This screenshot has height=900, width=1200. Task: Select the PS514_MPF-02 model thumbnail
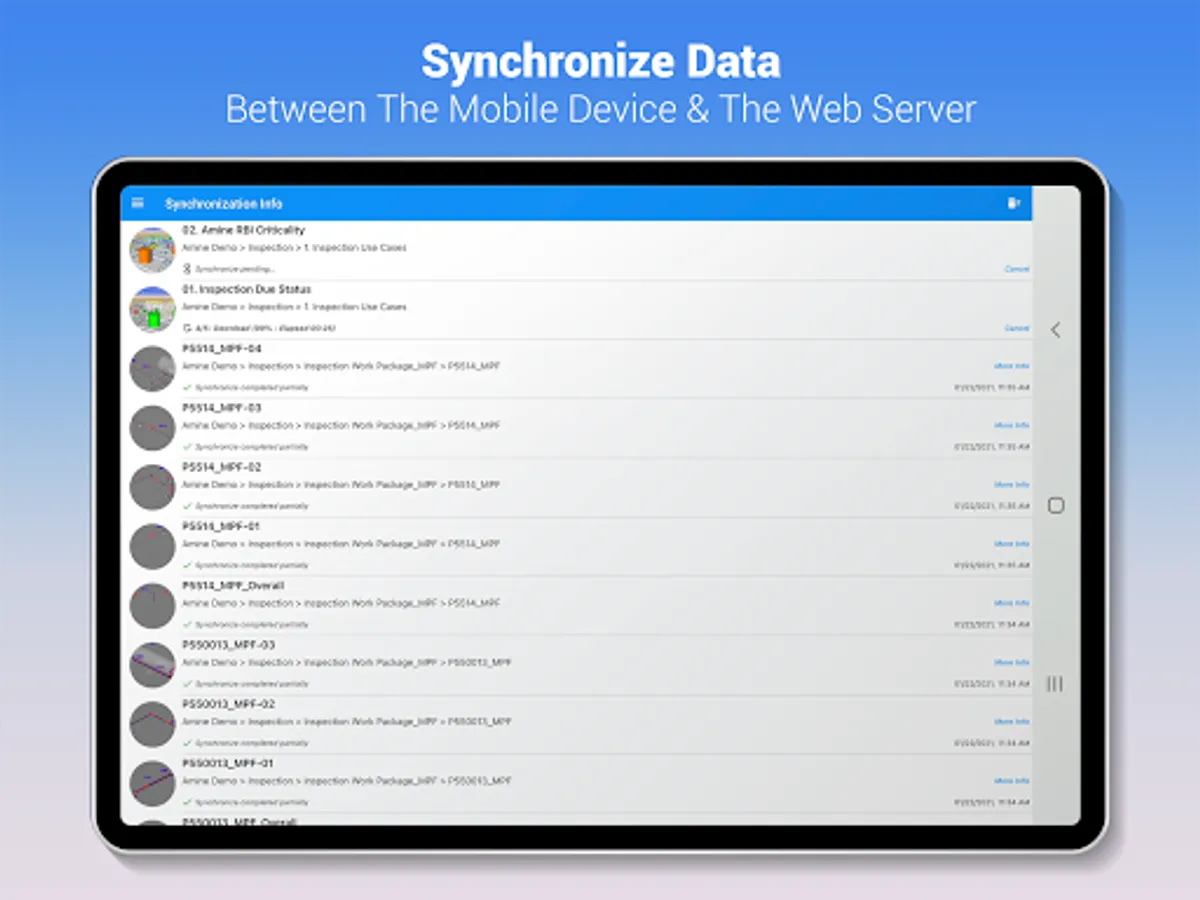(153, 487)
